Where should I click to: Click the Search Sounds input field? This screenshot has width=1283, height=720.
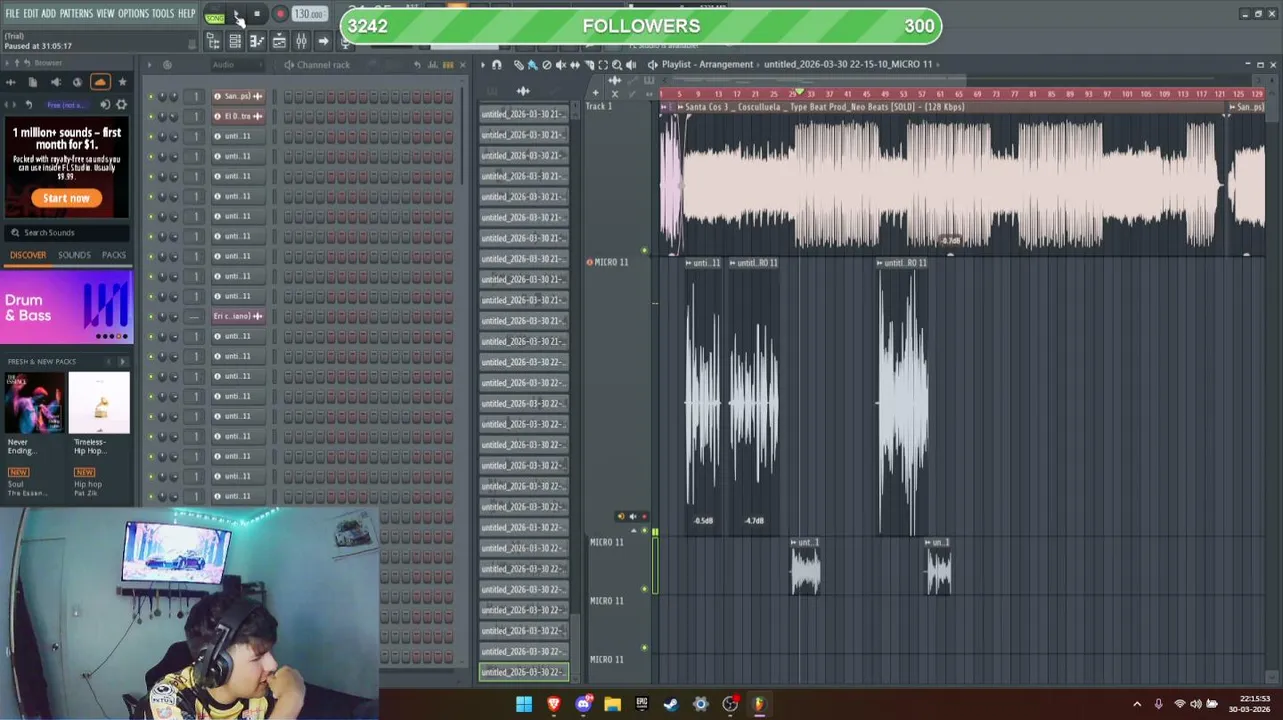click(68, 232)
